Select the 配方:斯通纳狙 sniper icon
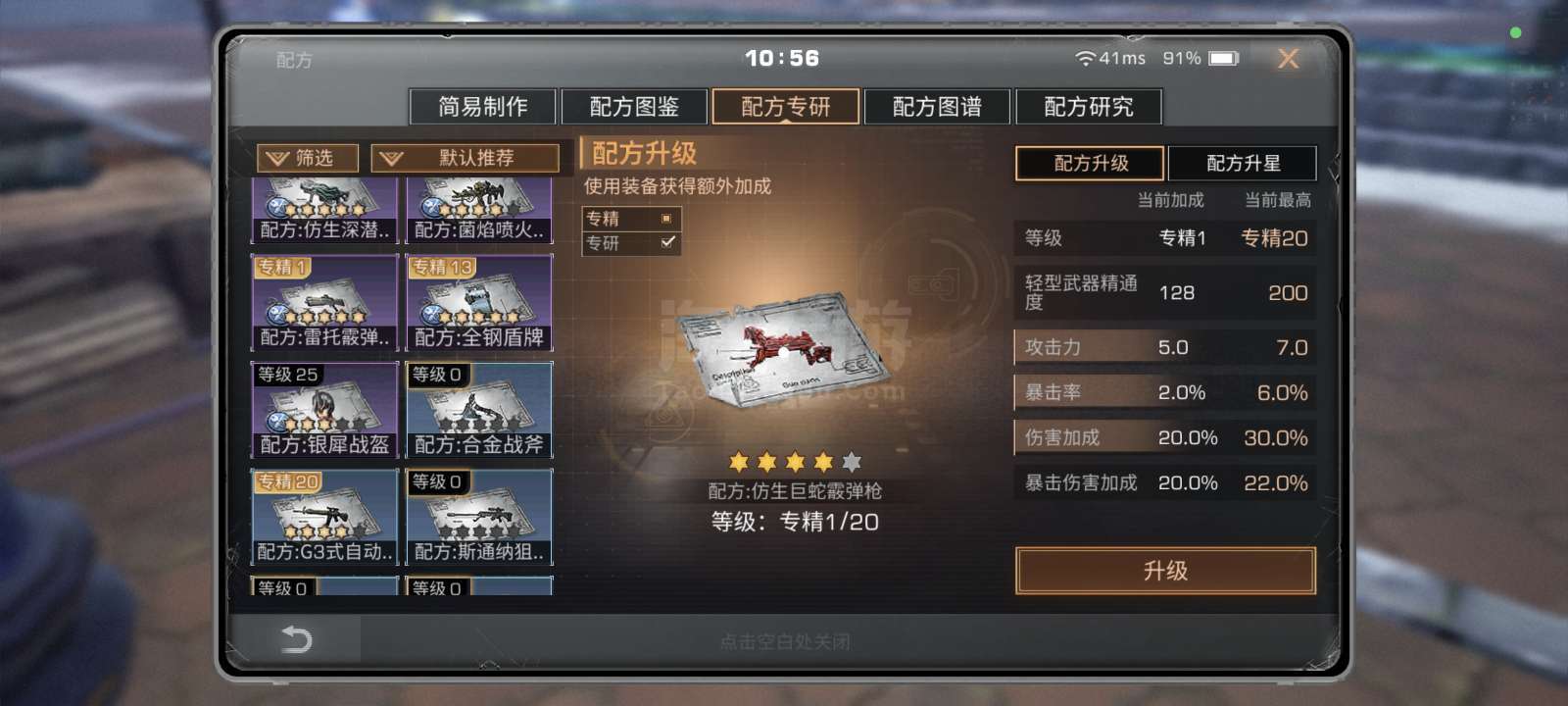The width and height of the screenshot is (1568, 706). 479,517
